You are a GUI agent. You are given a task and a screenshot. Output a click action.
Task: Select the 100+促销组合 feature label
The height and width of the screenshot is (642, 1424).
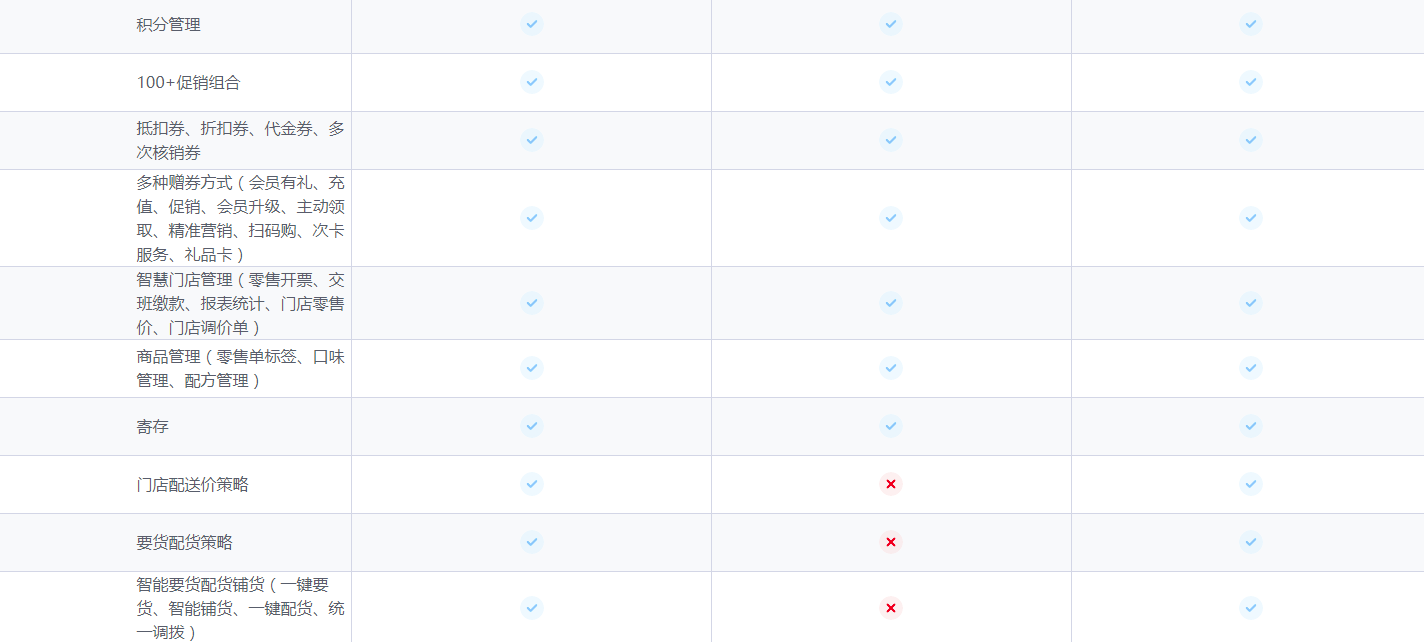coord(189,83)
